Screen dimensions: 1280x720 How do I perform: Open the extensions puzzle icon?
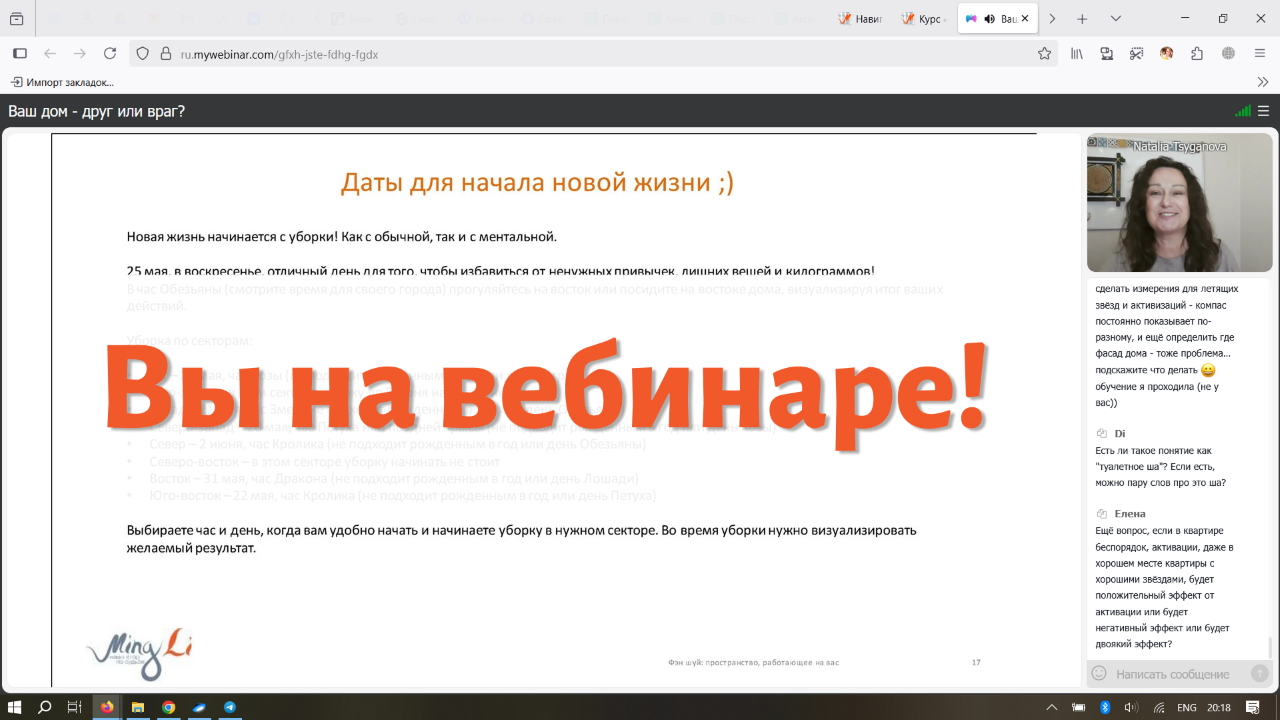tap(1196, 54)
